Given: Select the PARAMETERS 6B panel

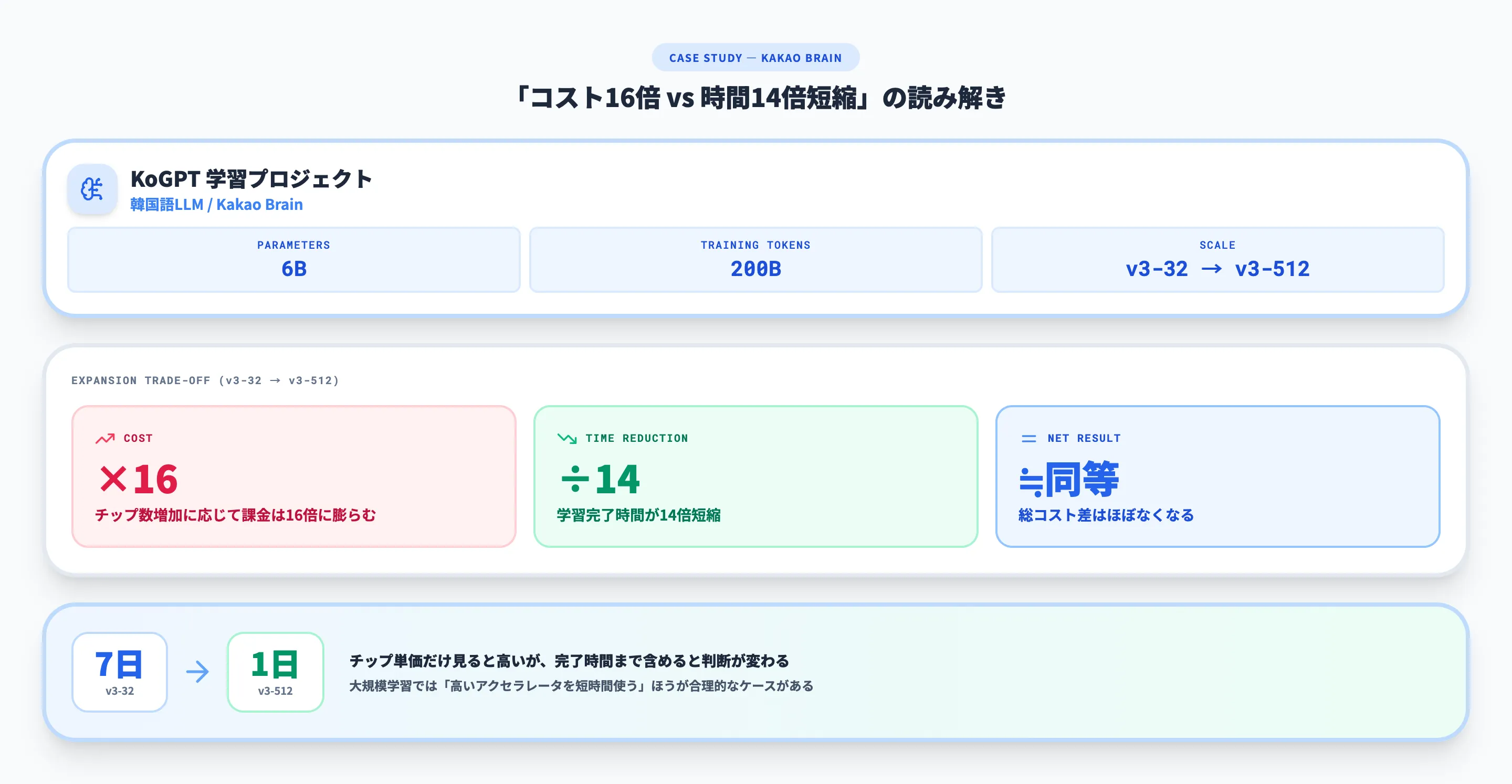Looking at the screenshot, I should tap(293, 259).
